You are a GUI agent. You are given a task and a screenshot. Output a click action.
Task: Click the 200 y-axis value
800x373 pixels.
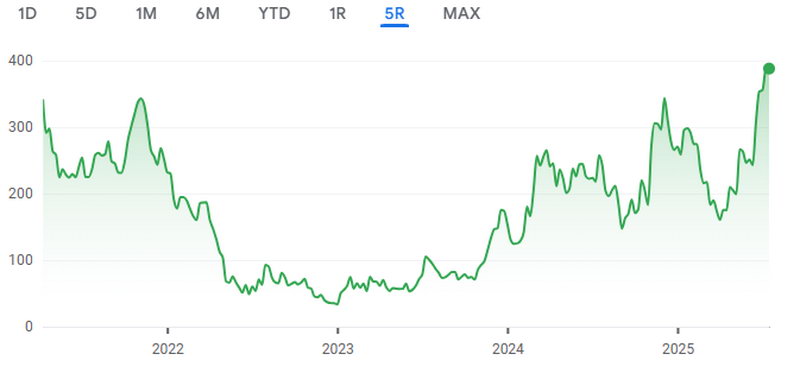click(x=21, y=193)
